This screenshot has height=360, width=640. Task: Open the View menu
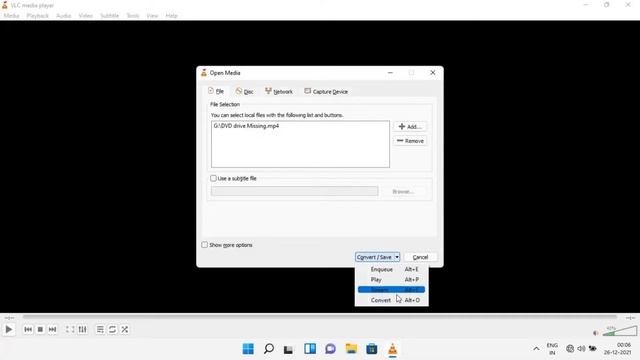click(152, 16)
